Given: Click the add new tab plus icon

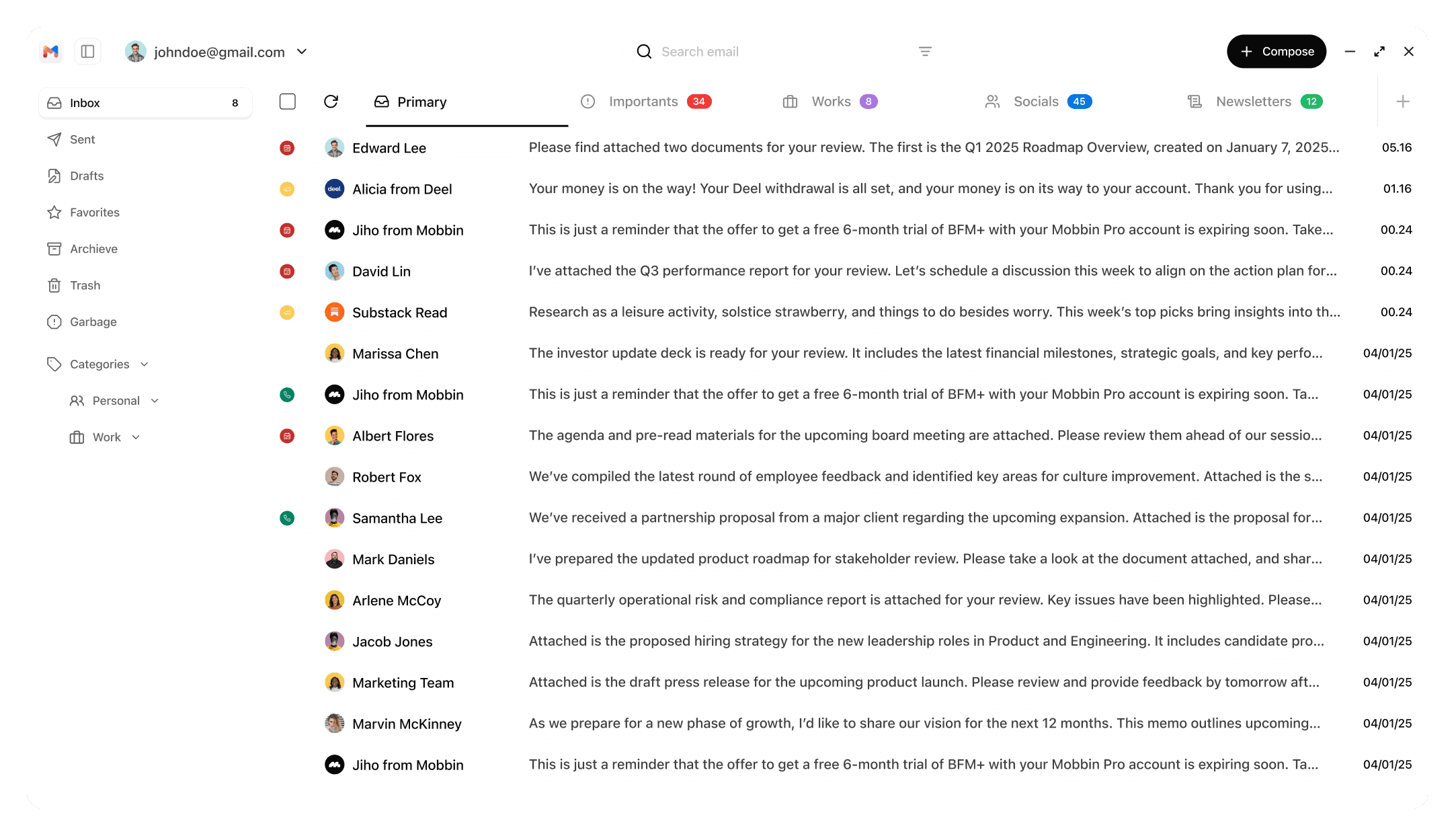Looking at the screenshot, I should click(1402, 102).
